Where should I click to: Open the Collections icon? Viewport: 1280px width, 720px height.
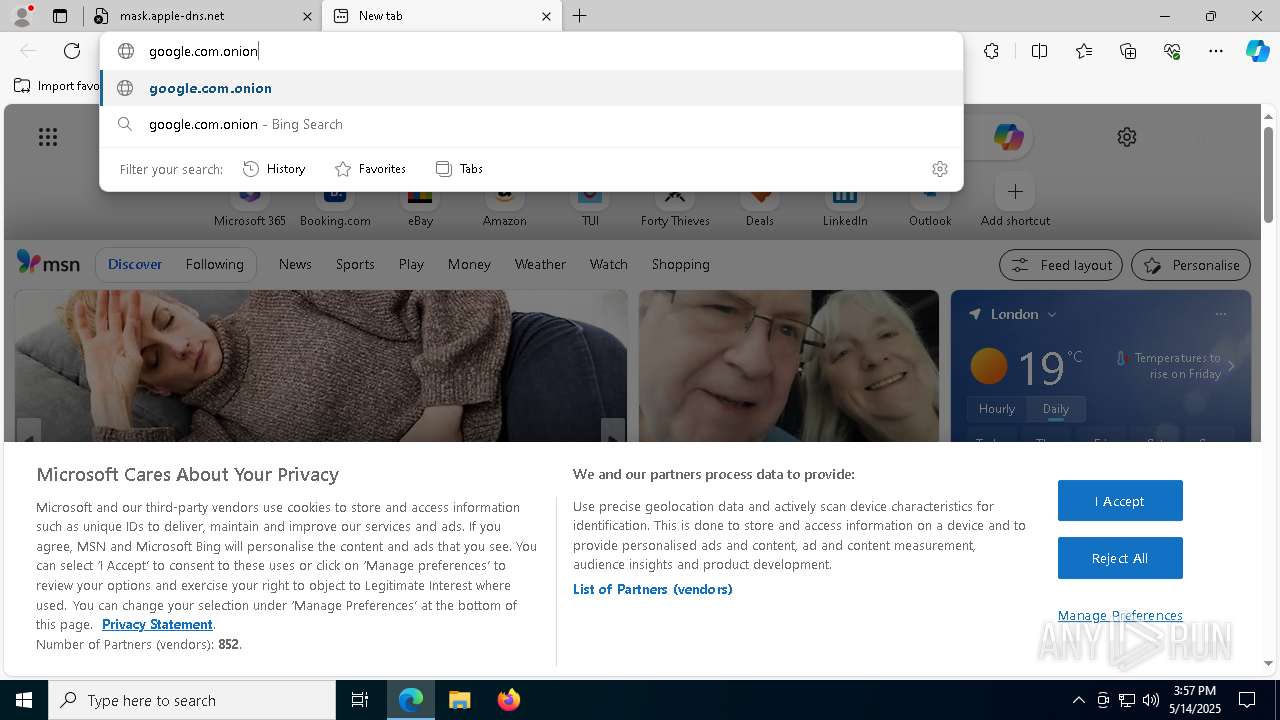click(x=1128, y=51)
